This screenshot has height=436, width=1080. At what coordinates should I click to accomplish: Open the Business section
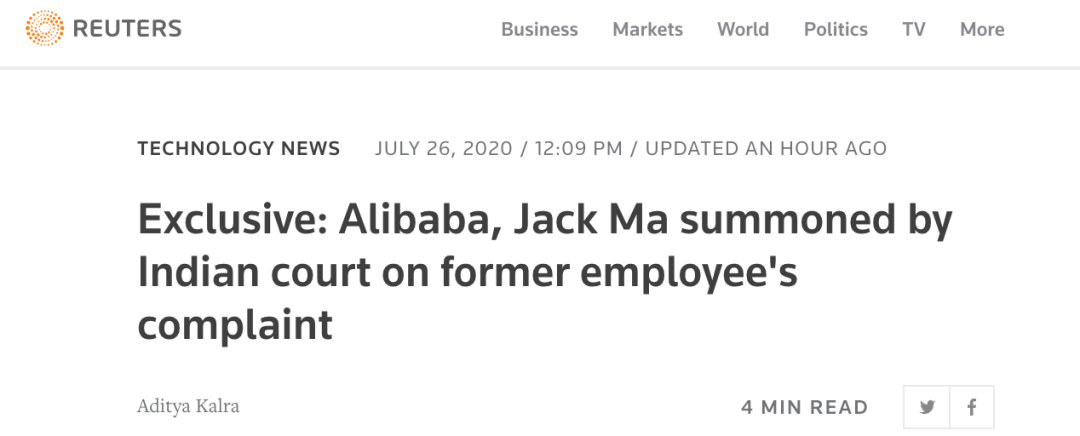pyautogui.click(x=539, y=29)
